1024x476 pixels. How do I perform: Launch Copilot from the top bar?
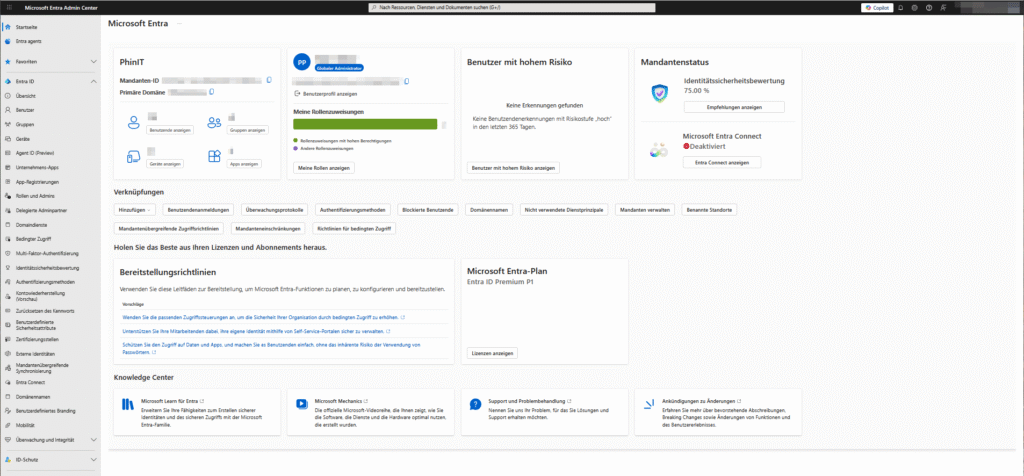click(877, 8)
